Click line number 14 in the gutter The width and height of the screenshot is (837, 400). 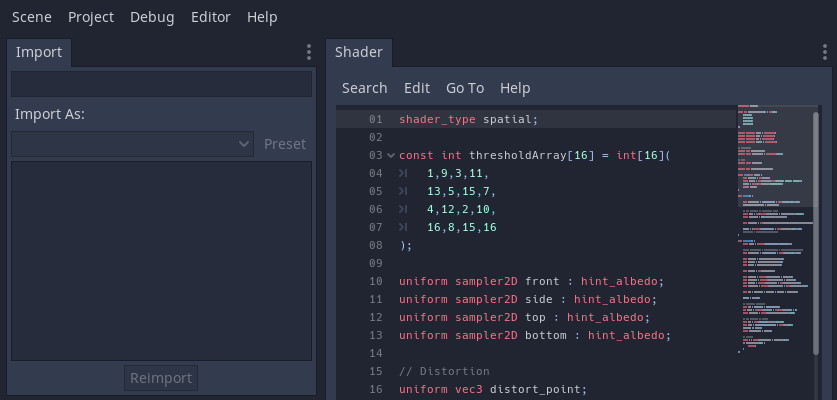pyautogui.click(x=376, y=354)
